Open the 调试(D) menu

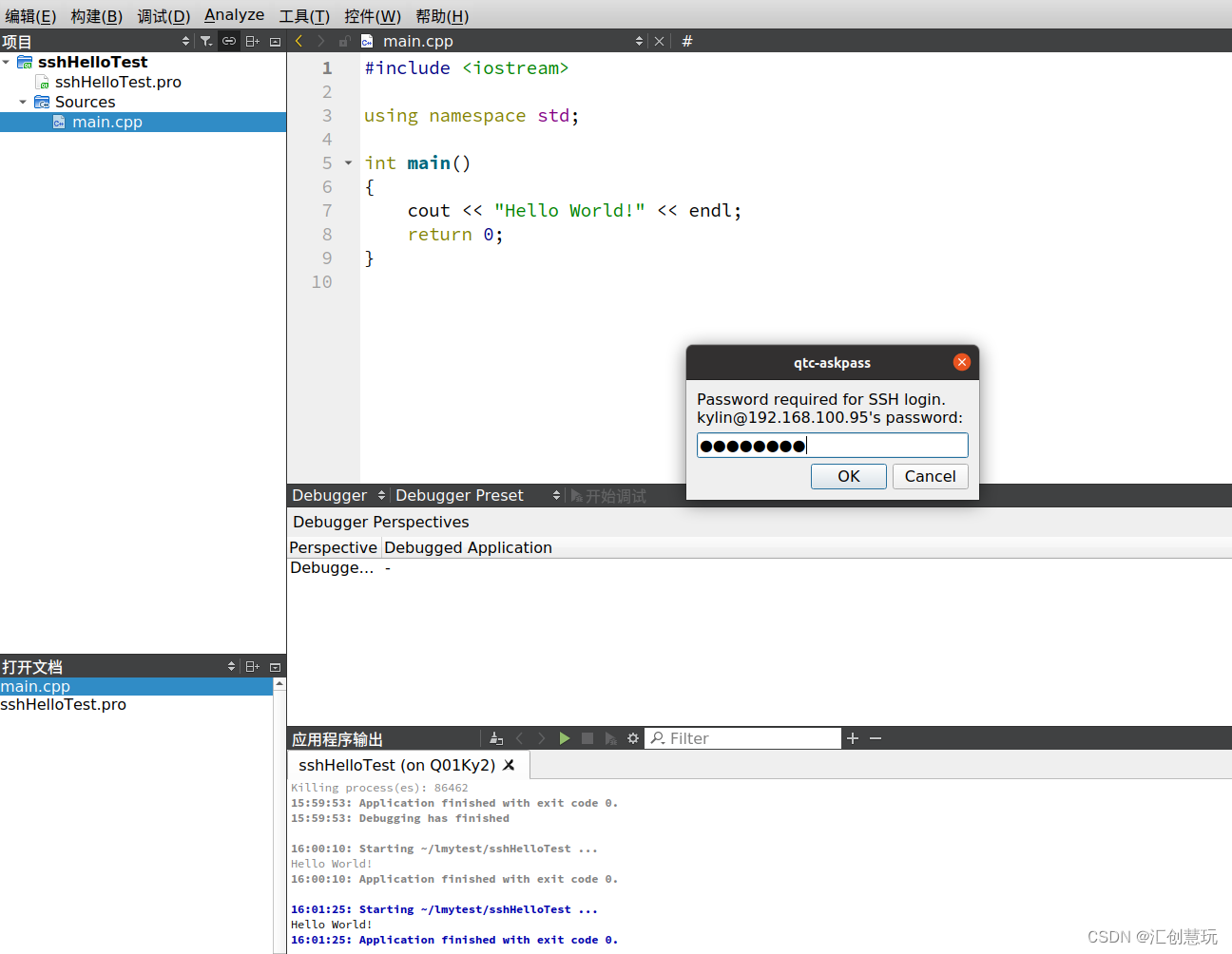164,16
